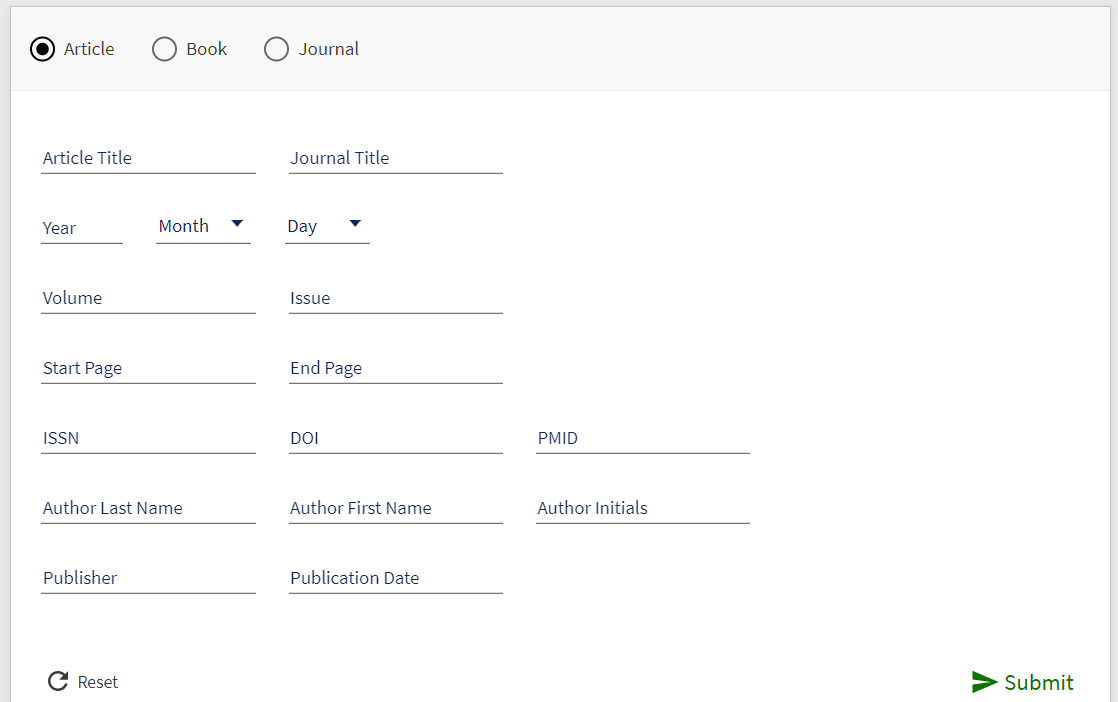Image resolution: width=1118 pixels, height=702 pixels.
Task: Click the Author Last Name field
Action: (148, 508)
